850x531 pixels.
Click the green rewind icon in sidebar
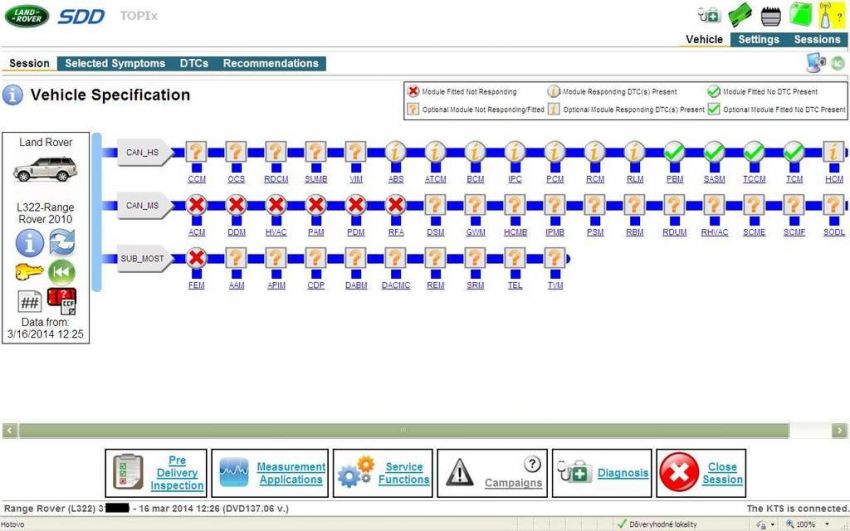[62, 271]
